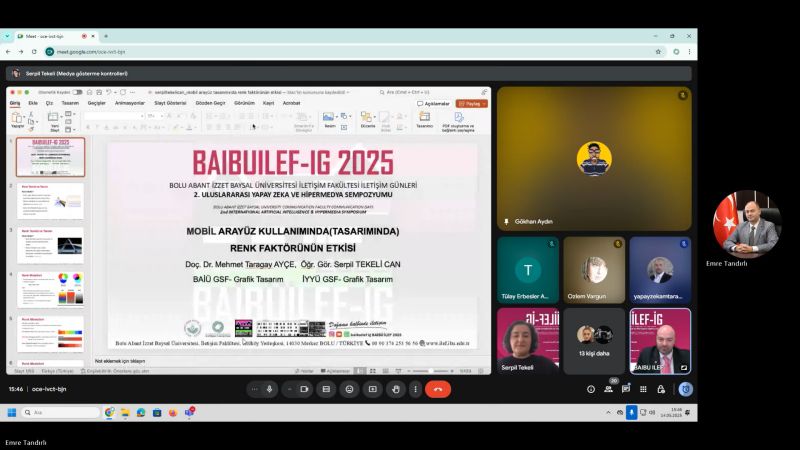Click the undo arrow in PowerPoint title bar

108,92
